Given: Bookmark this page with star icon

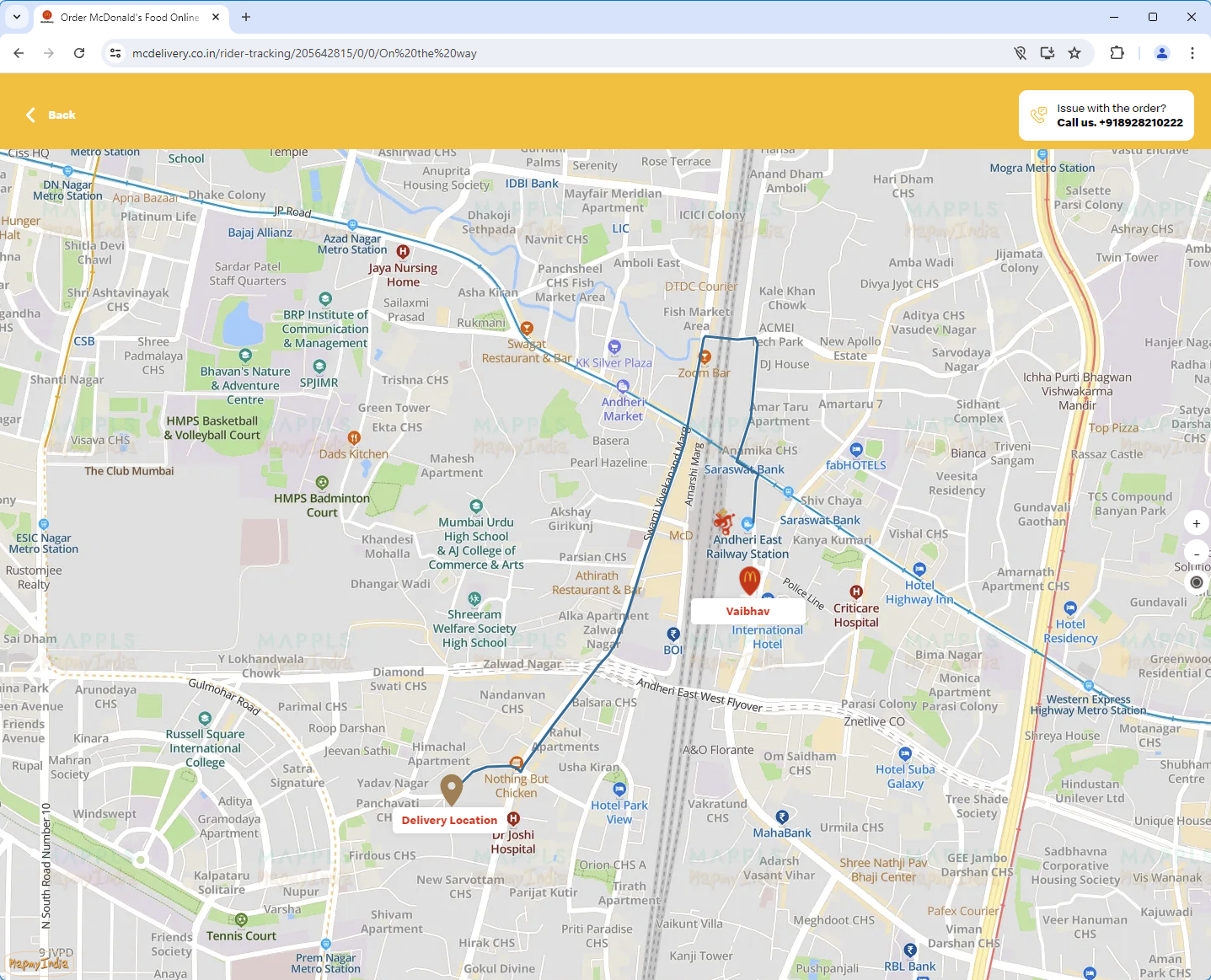Looking at the screenshot, I should tap(1074, 53).
